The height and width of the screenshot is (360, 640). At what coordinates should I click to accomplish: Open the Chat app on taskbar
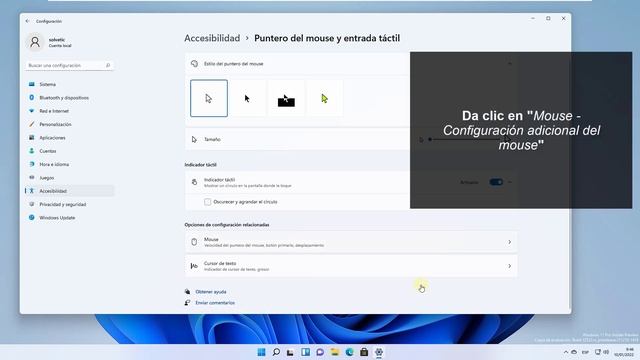320,352
